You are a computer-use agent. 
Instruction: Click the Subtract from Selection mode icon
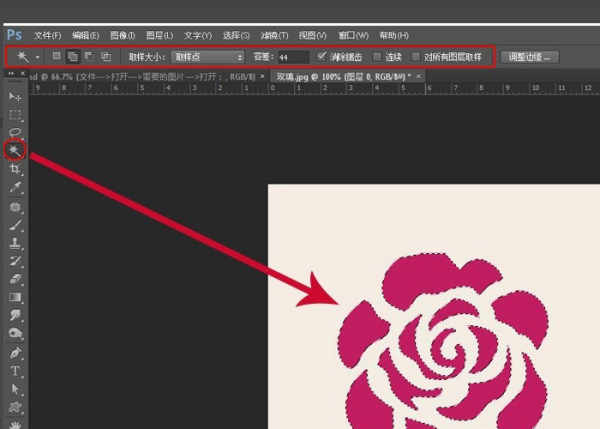click(x=89, y=57)
